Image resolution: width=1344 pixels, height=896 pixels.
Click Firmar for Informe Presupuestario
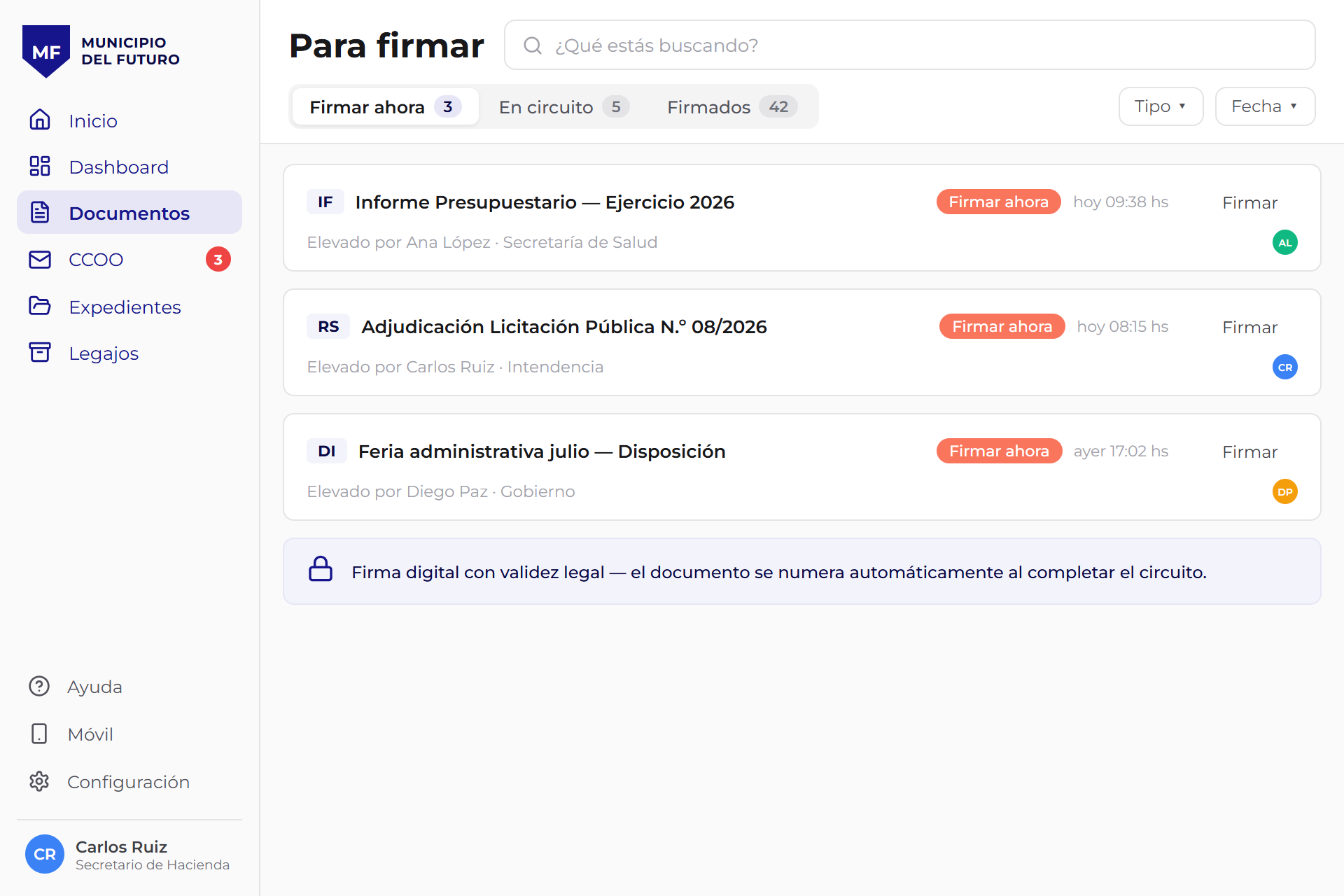(1249, 202)
